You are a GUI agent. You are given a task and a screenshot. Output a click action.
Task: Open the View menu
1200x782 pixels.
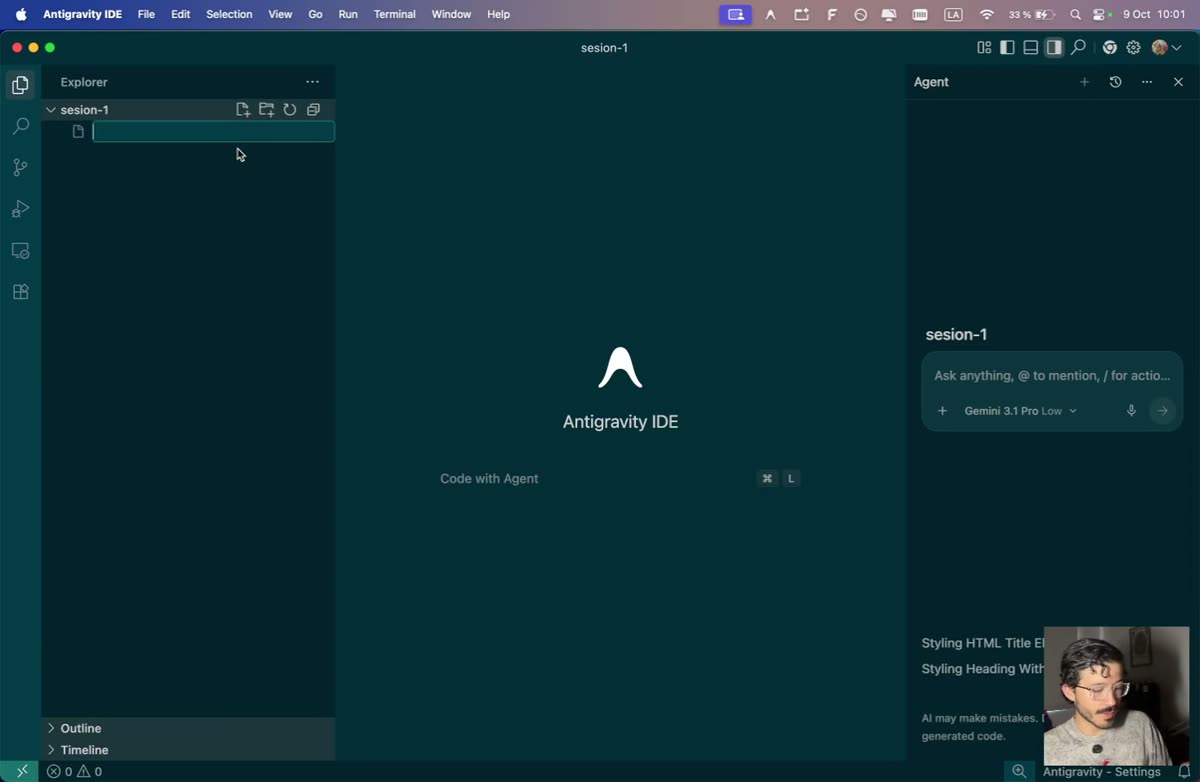pyautogui.click(x=281, y=14)
